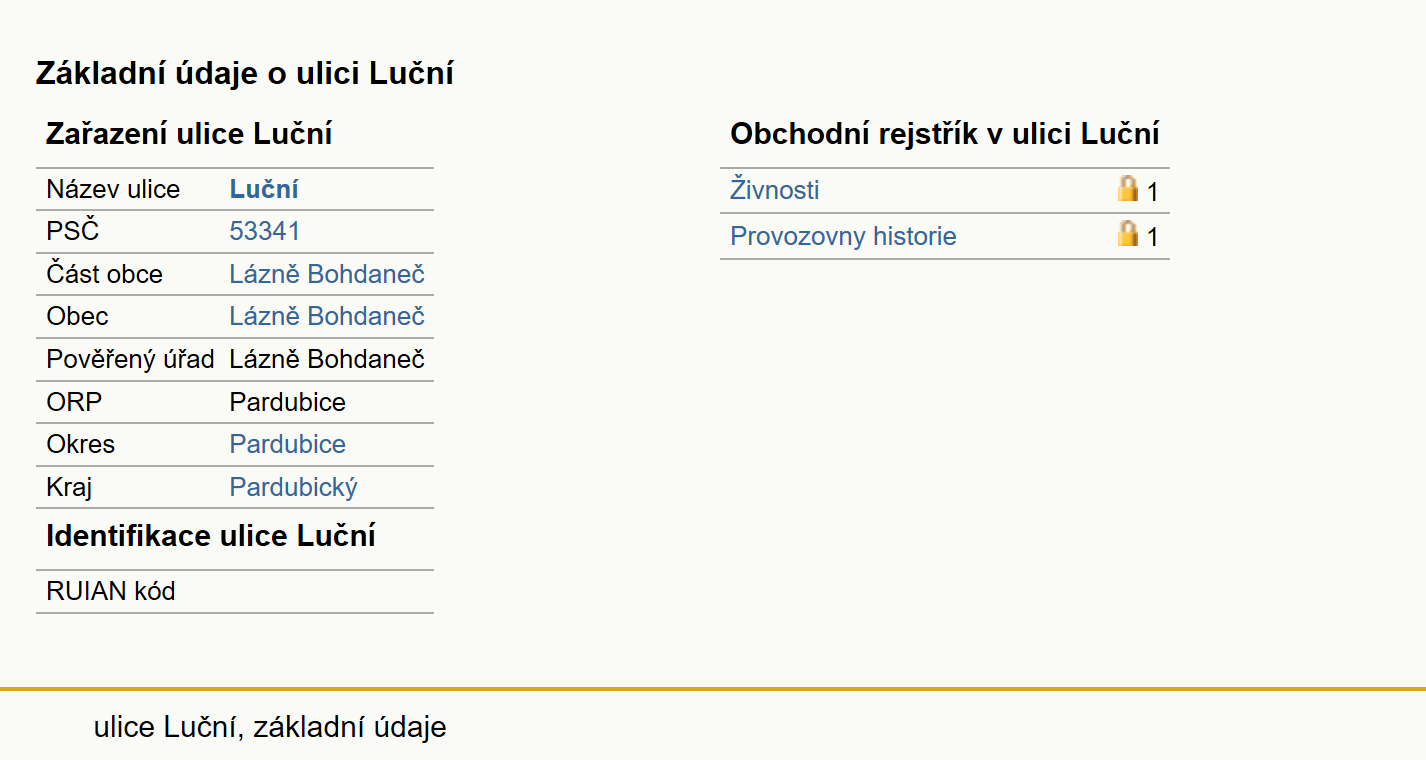Screen dimensions: 1426x760
Task: Click the count number next to Provozovny historie
Action: [1152, 237]
